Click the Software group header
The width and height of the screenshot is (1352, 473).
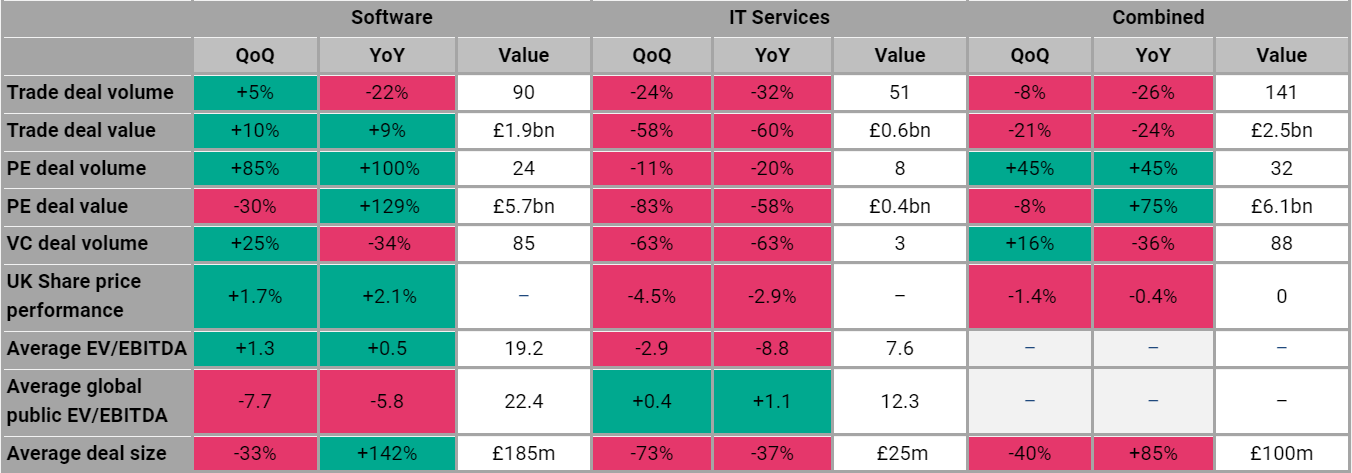point(392,17)
